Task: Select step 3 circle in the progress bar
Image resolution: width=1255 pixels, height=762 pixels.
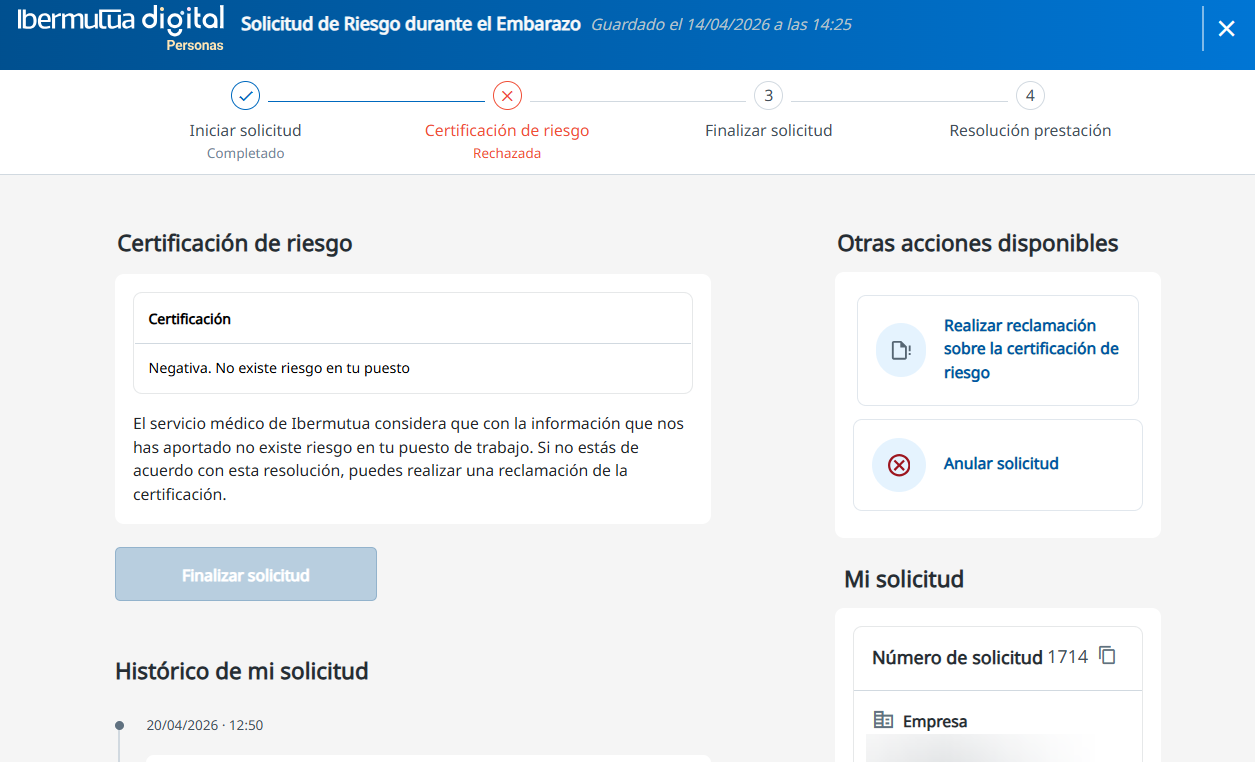Action: coord(768,96)
